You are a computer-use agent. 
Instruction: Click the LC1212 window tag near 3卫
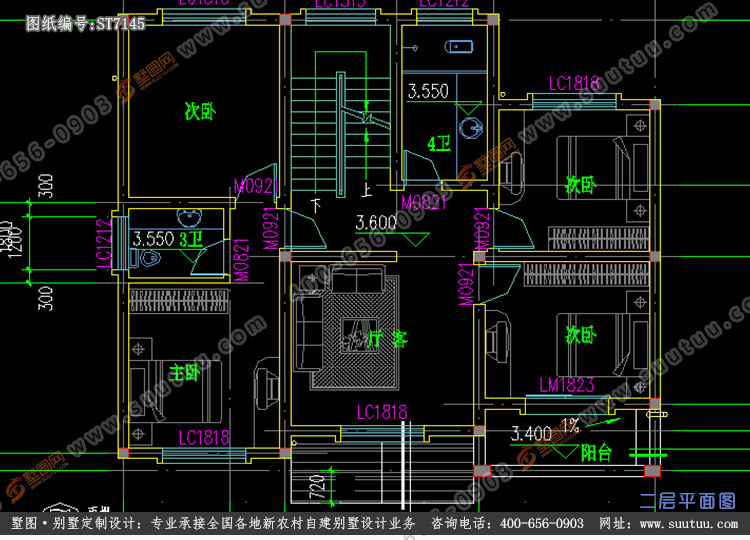click(x=104, y=243)
